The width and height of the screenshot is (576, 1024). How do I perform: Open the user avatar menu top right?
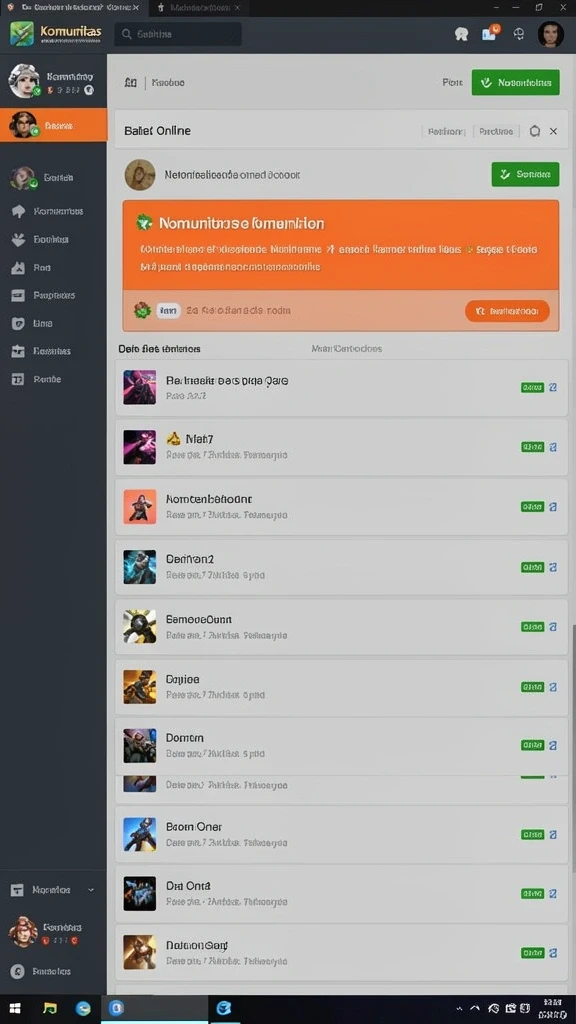(x=551, y=34)
